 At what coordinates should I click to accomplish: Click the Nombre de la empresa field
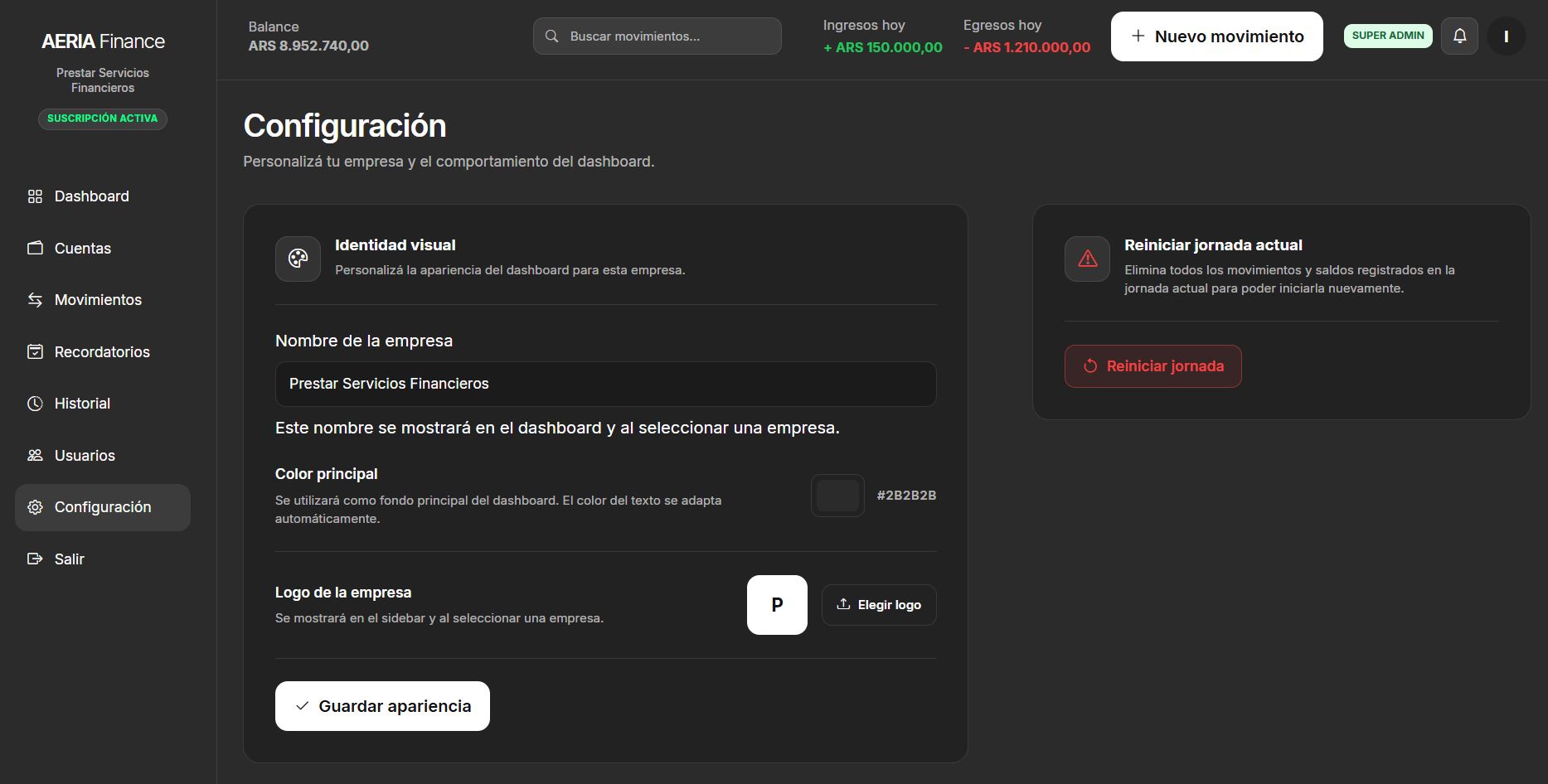[x=605, y=384]
